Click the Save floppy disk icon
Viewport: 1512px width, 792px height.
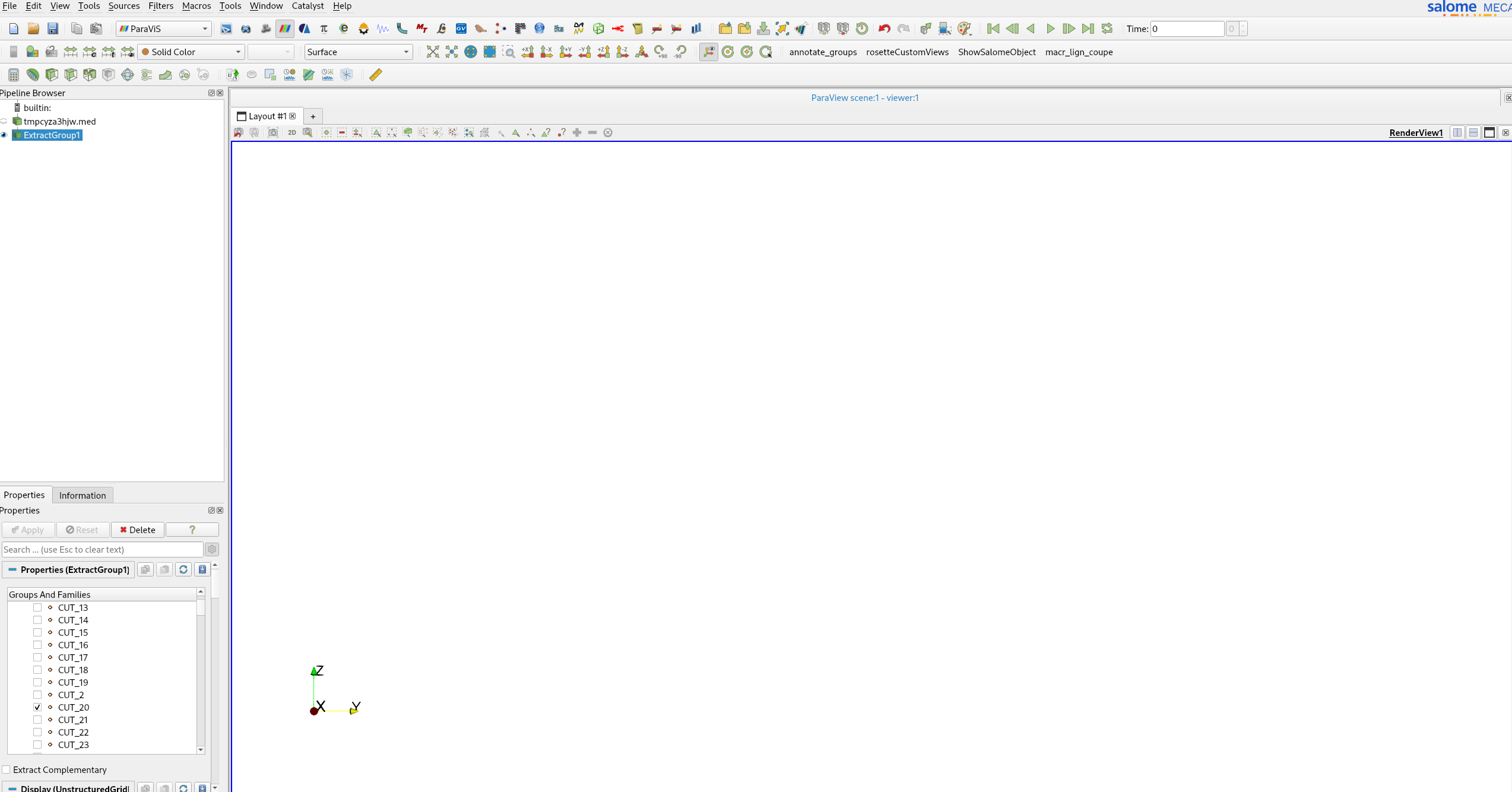tap(53, 28)
